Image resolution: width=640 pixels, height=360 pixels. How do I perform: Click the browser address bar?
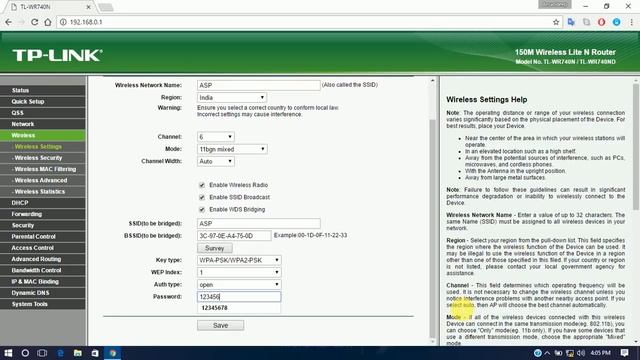[x=306, y=22]
